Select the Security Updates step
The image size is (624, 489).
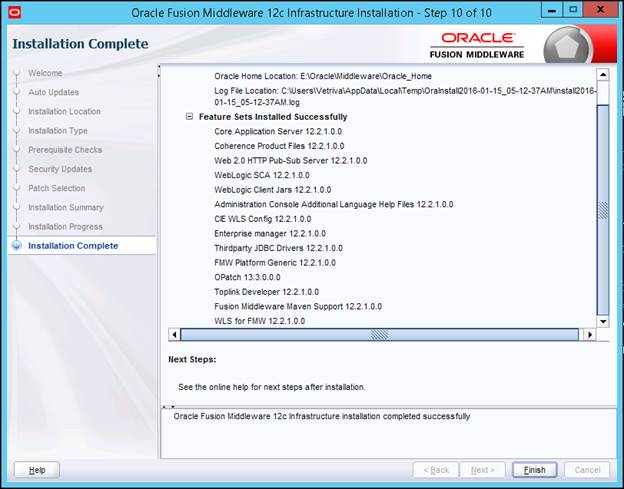click(60, 169)
